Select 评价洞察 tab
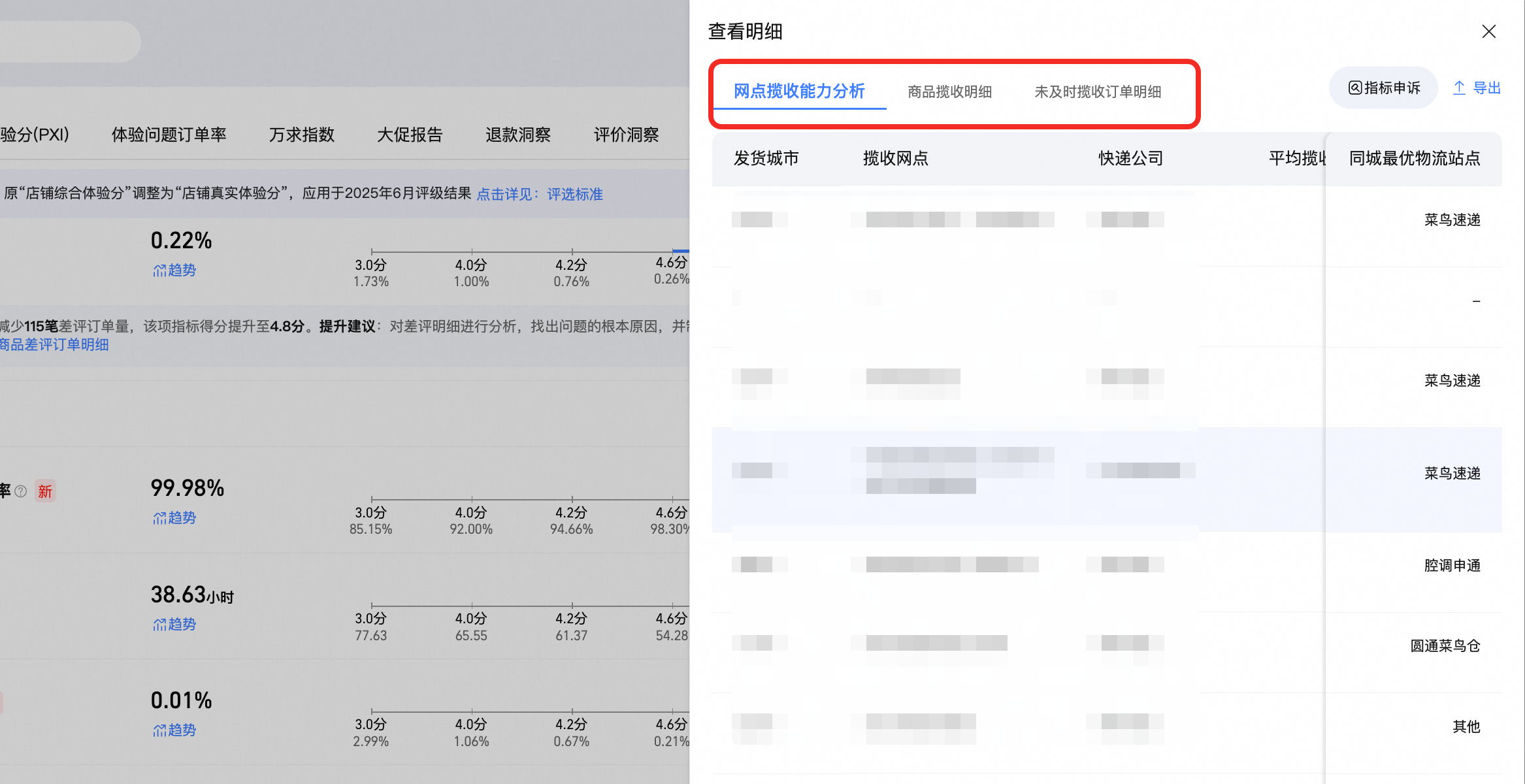This screenshot has width=1525, height=784. pos(626,135)
